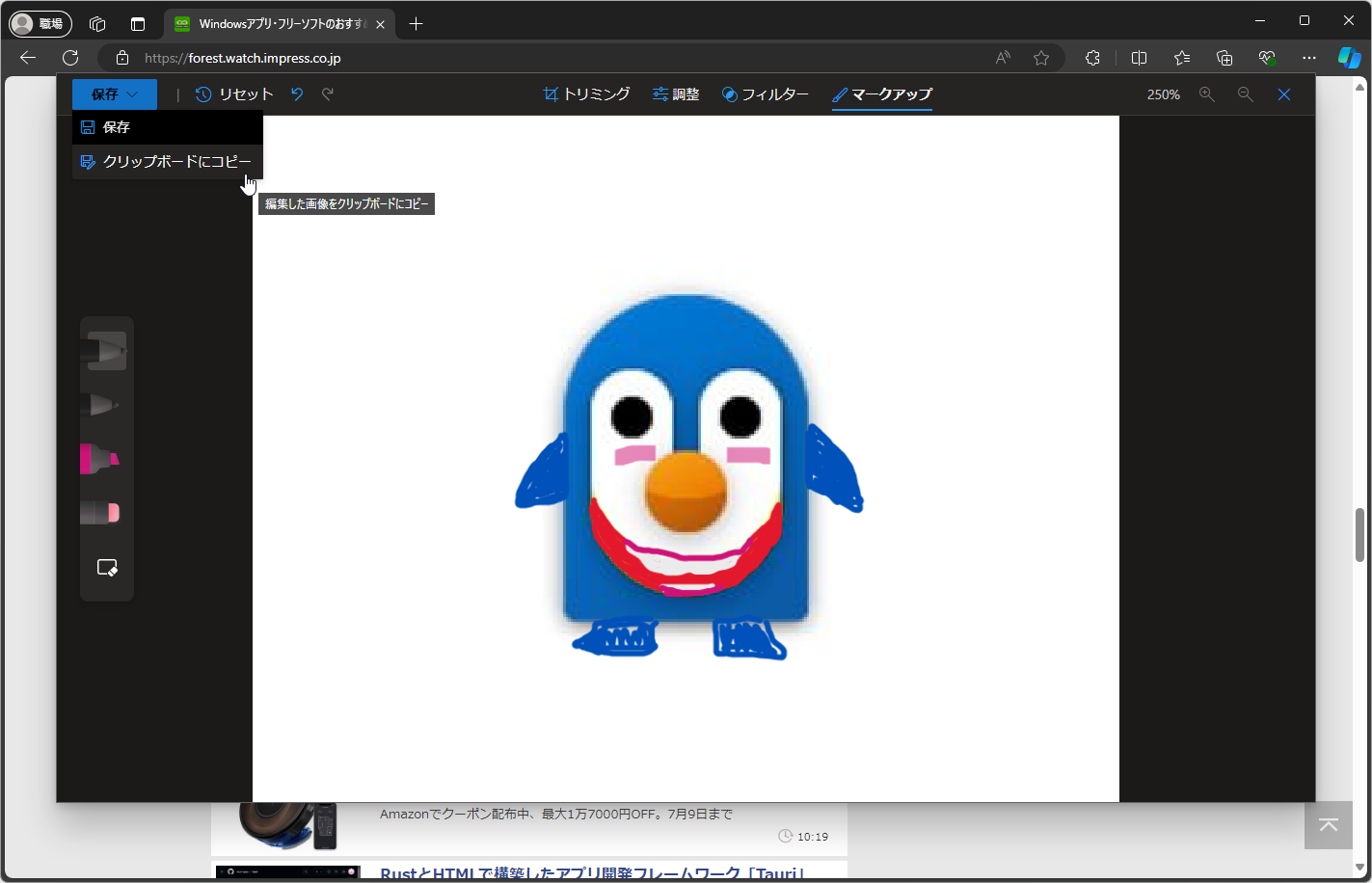Switch to the 調整 (Adjust) tab
Image resolution: width=1372 pixels, height=883 pixels.
[675, 94]
